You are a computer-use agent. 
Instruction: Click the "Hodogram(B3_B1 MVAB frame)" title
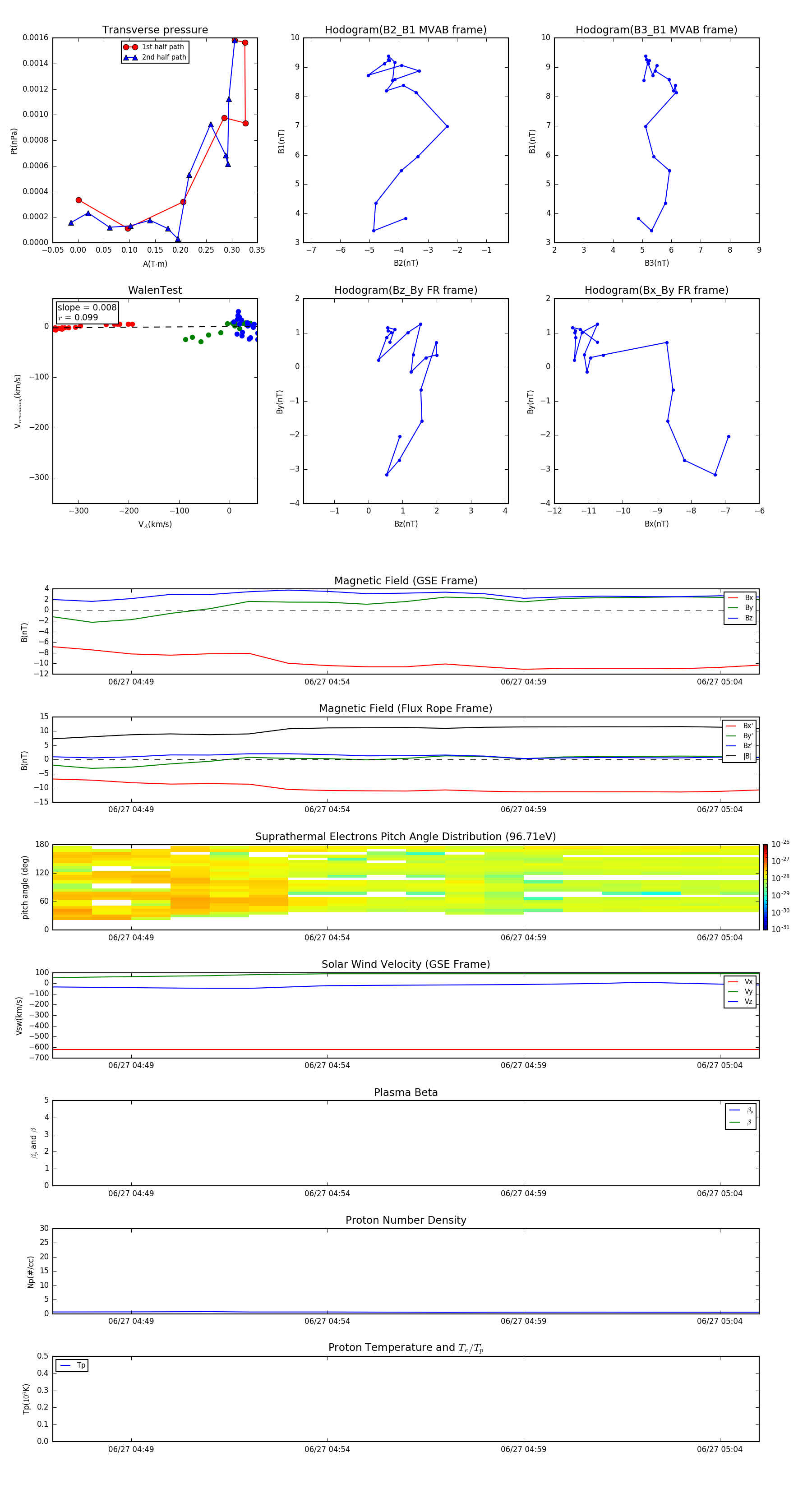(x=656, y=30)
